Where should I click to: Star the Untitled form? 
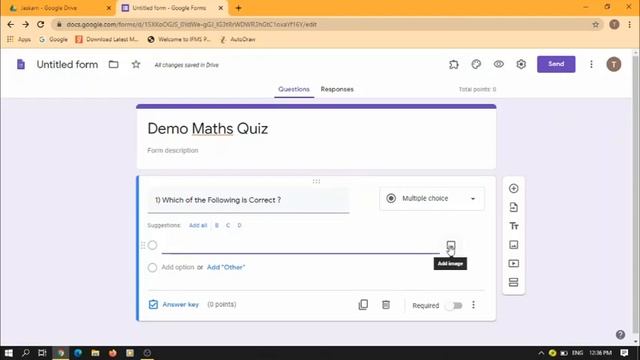[x=136, y=64]
